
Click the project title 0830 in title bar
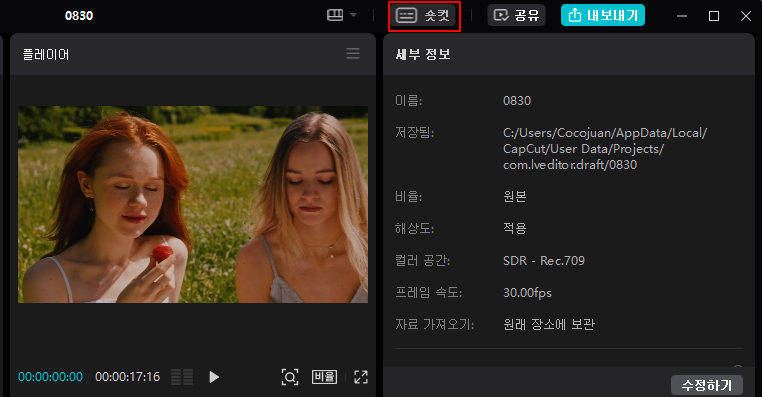click(x=79, y=16)
